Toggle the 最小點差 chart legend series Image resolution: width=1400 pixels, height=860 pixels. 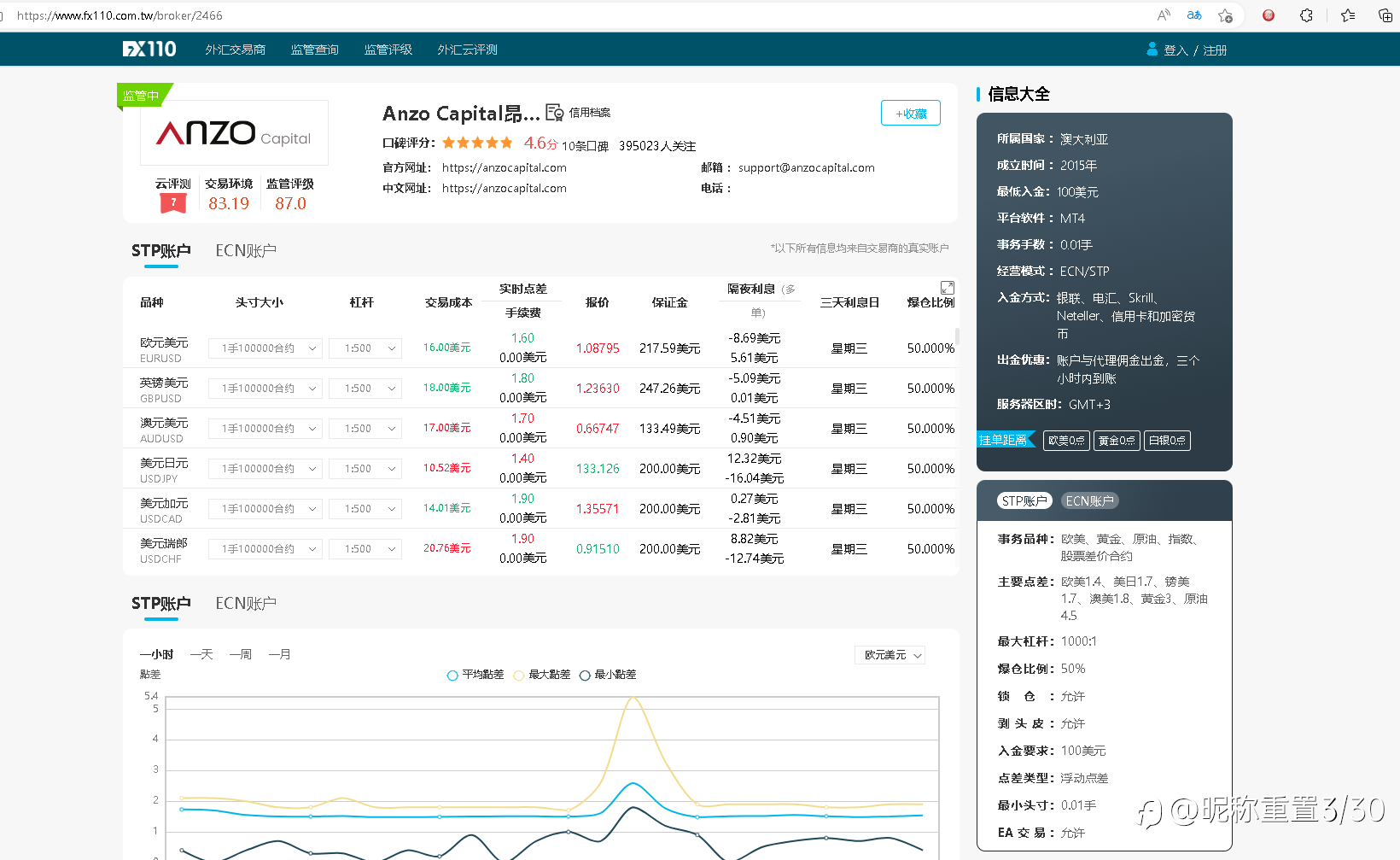608,675
